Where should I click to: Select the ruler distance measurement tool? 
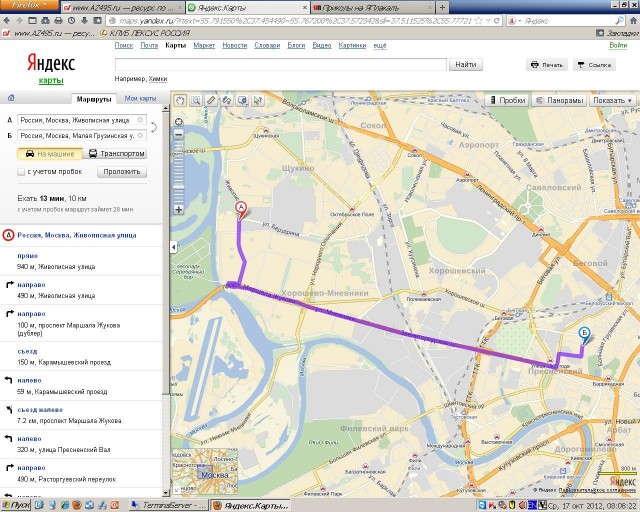point(211,100)
